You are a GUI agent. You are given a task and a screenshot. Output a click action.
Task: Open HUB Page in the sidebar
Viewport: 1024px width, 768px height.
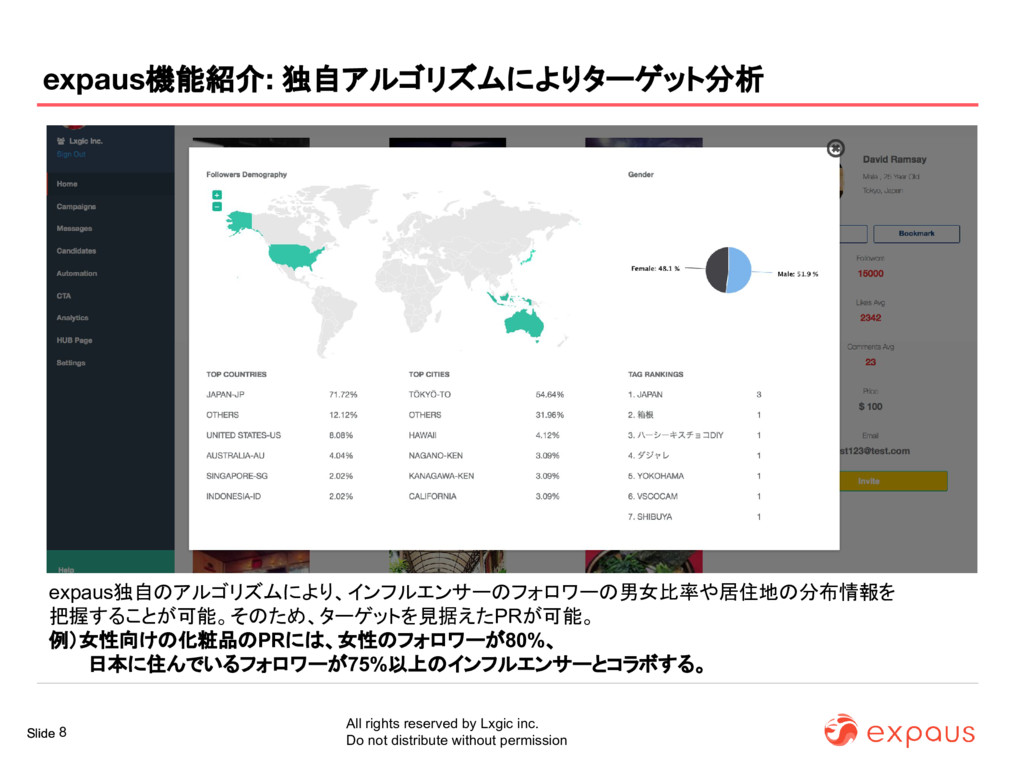110,340
